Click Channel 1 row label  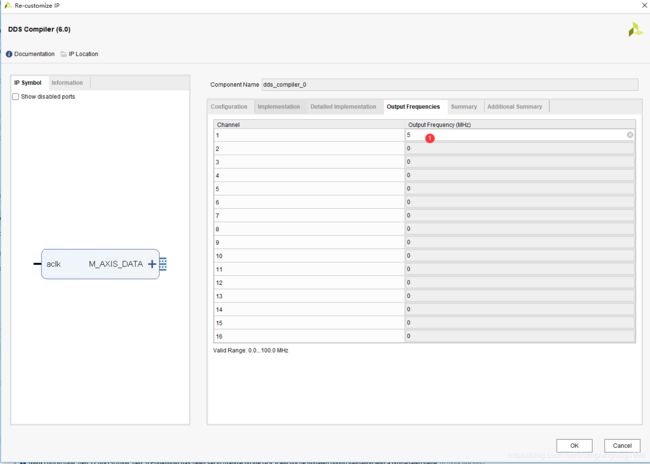pyautogui.click(x=309, y=135)
